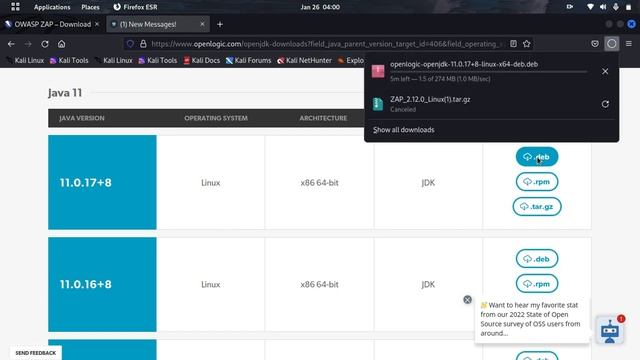
Task: Open Show all downloads
Action: [403, 130]
